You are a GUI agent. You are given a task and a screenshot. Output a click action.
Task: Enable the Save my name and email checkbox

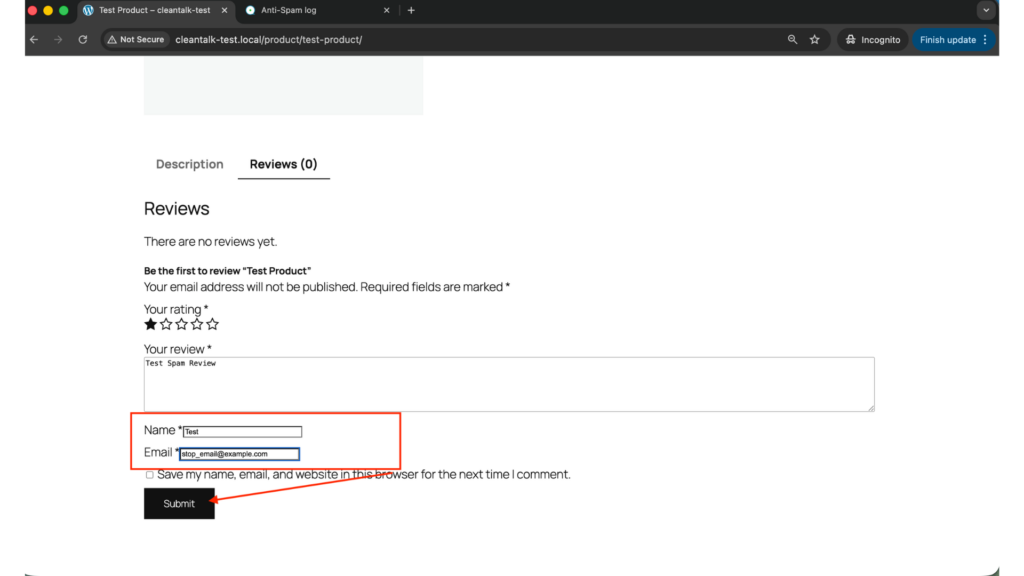tap(149, 474)
